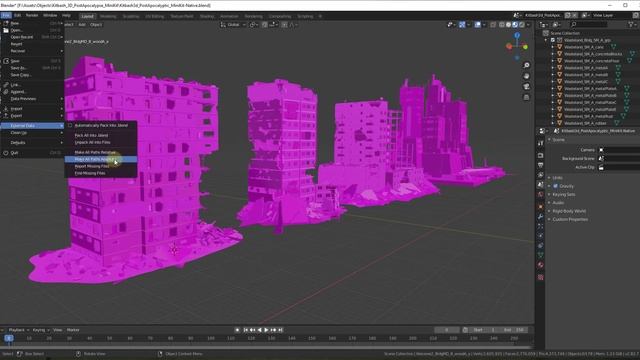
Task: Open the Render properties tab icon
Action: click(540, 156)
